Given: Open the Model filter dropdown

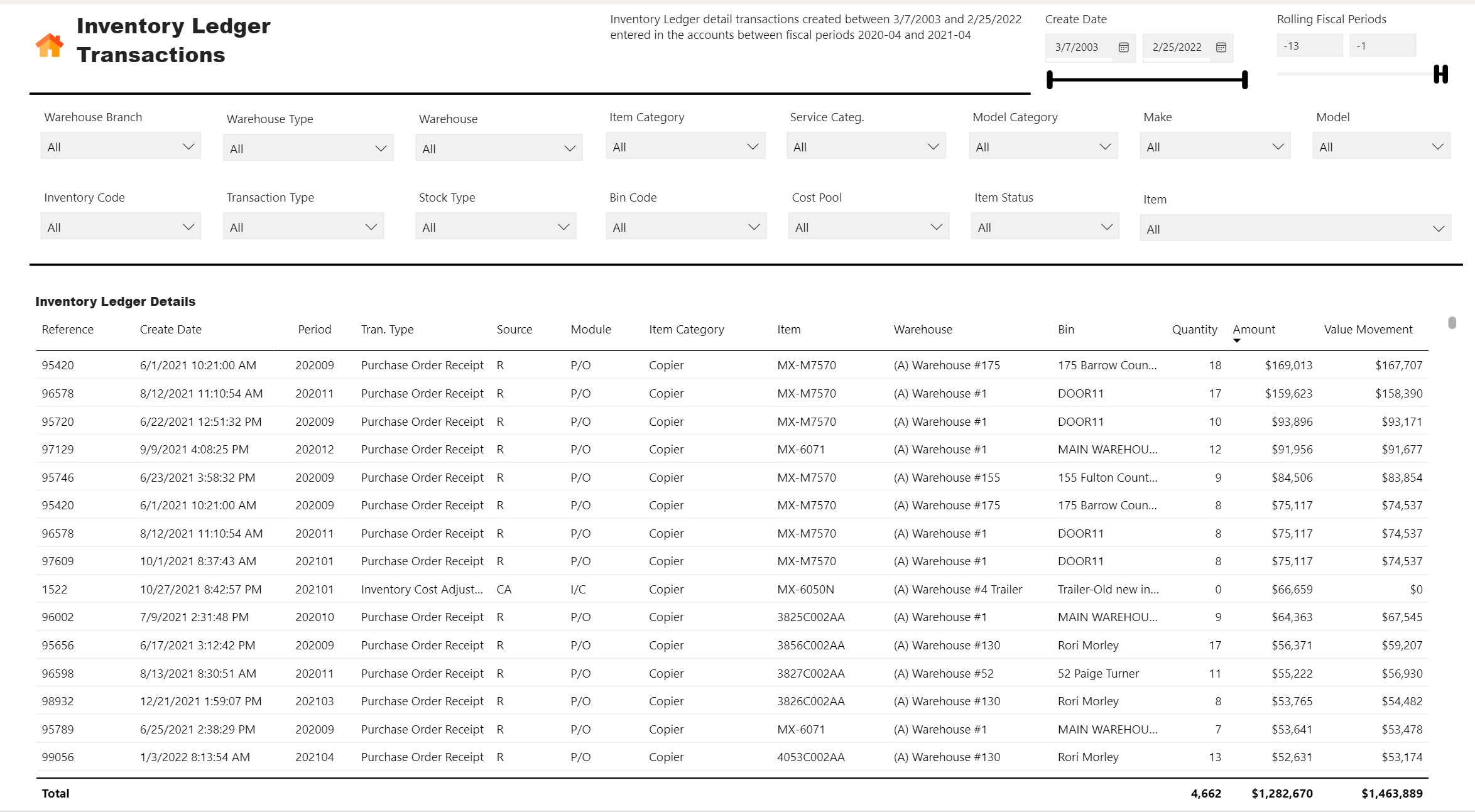Looking at the screenshot, I should 1381,146.
